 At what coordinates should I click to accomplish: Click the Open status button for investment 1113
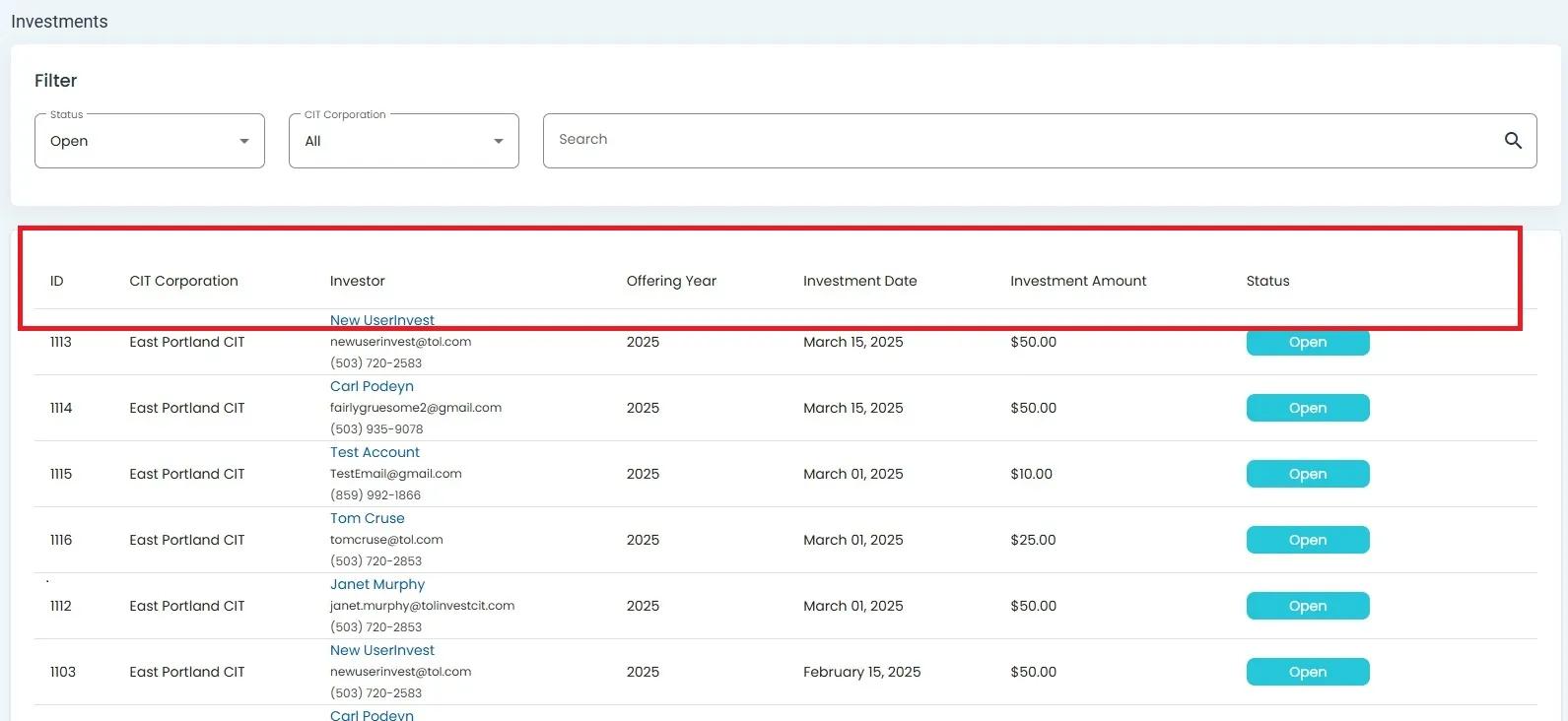point(1307,343)
